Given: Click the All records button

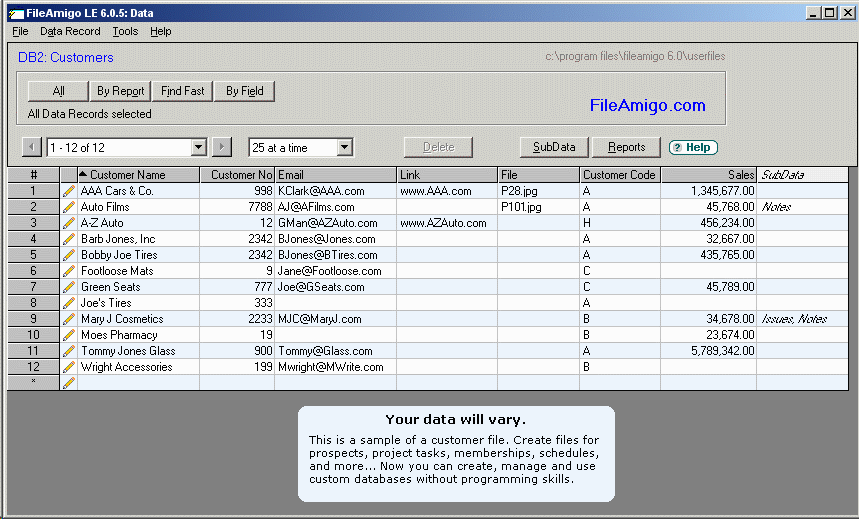Looking at the screenshot, I should [58, 91].
